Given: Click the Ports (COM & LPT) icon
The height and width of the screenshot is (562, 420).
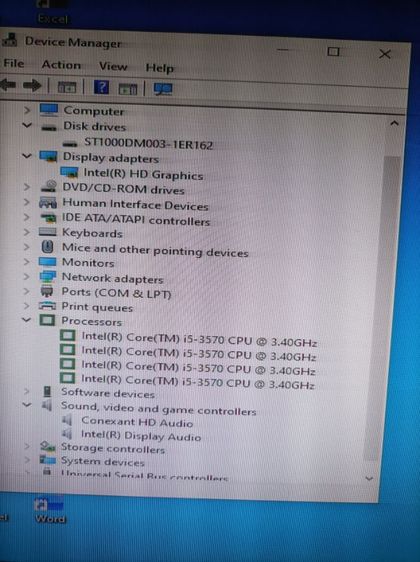Looking at the screenshot, I should [47, 291].
